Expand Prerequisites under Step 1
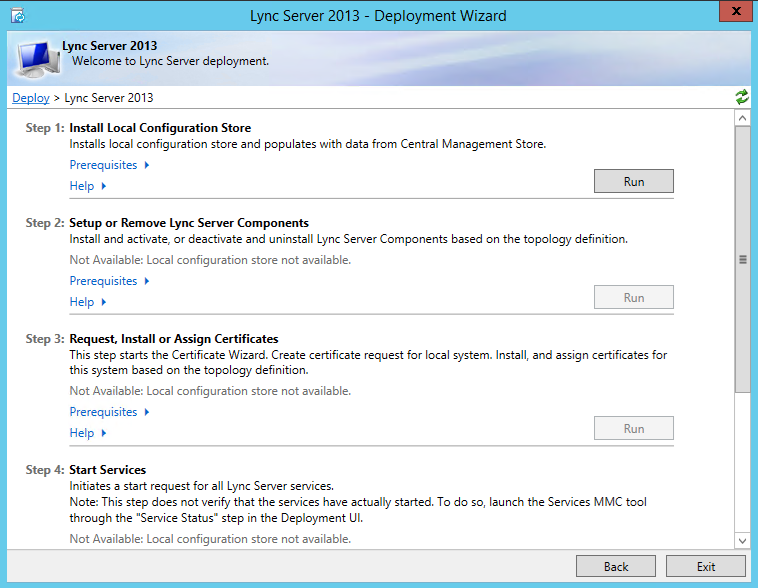Viewport: 758px width, 588px height. click(109, 165)
